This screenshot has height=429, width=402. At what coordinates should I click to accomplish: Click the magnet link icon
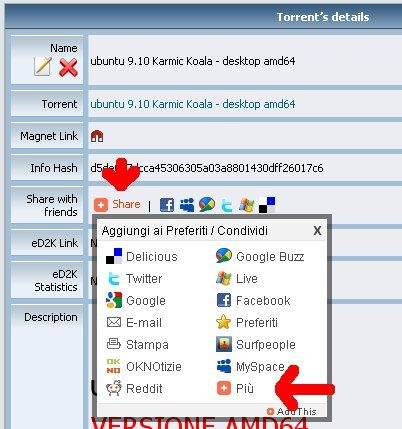[x=97, y=136]
